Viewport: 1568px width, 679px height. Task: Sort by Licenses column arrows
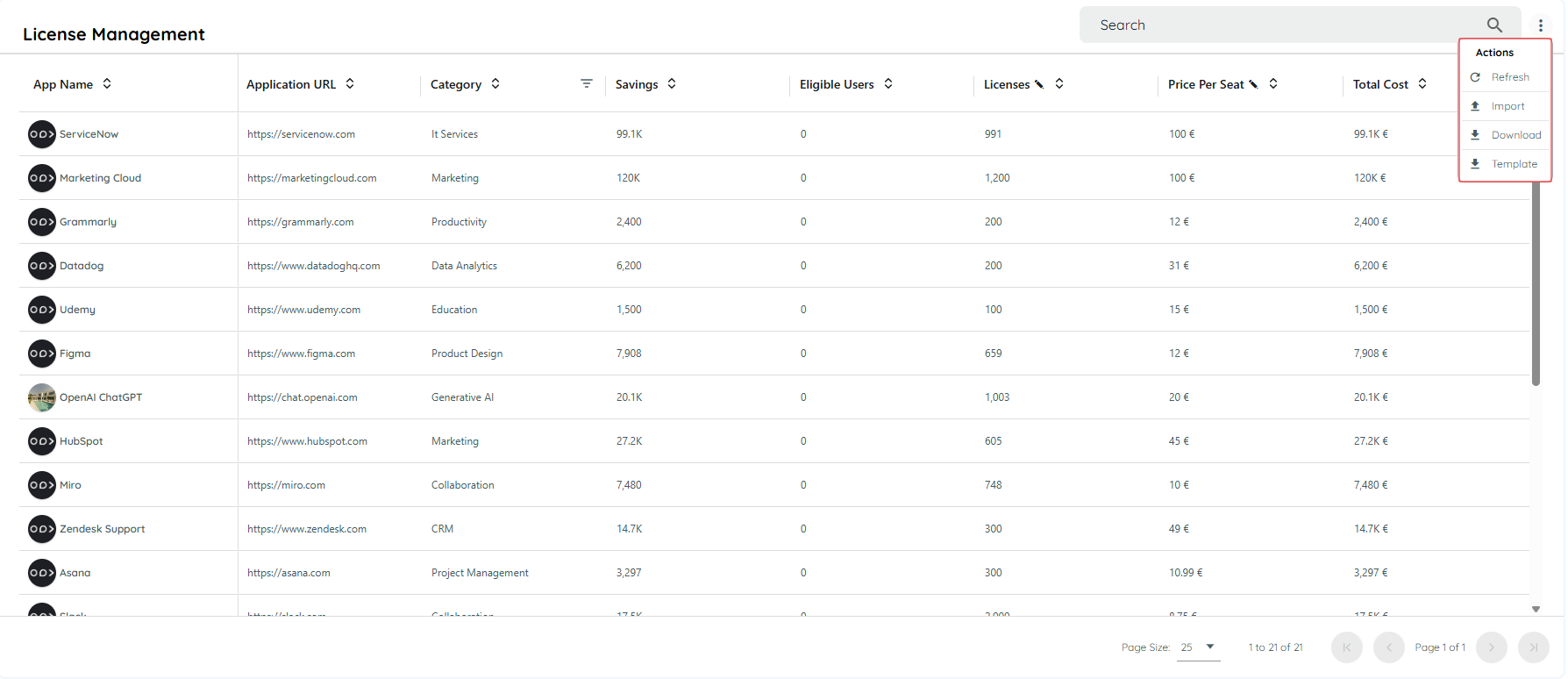(1059, 83)
